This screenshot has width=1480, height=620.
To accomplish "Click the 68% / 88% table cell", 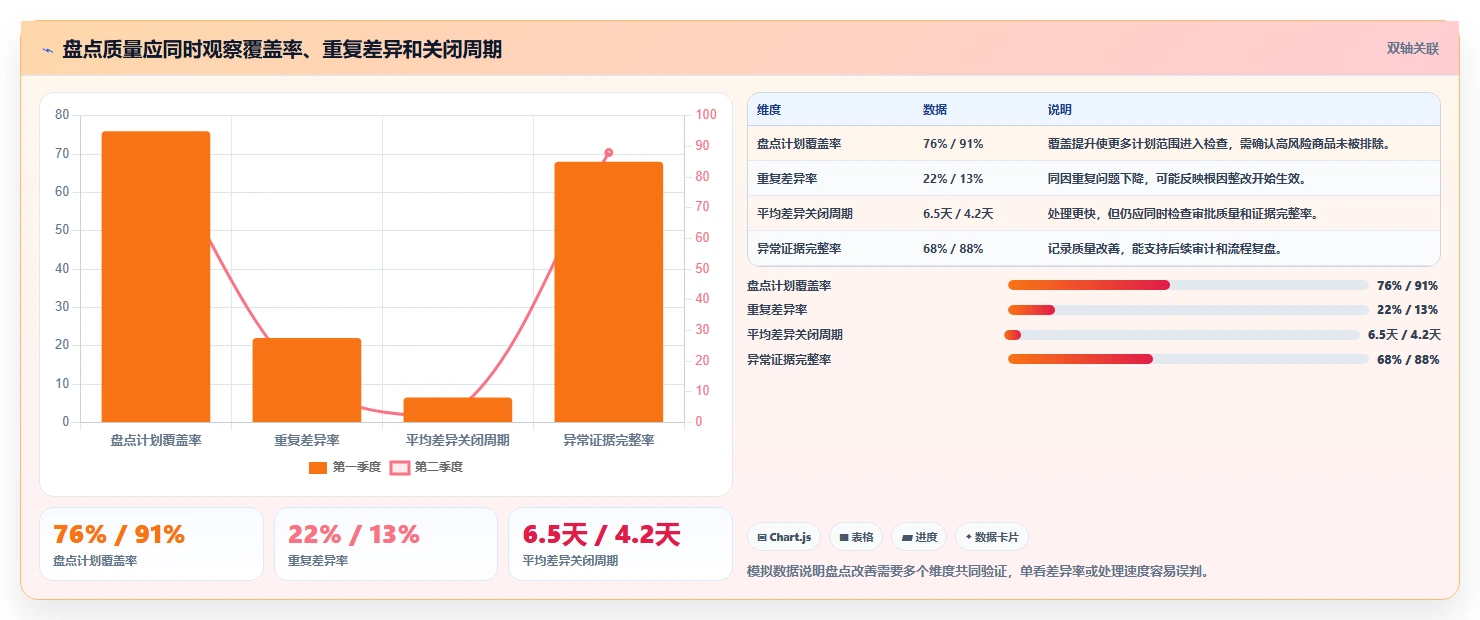I will (953, 248).
